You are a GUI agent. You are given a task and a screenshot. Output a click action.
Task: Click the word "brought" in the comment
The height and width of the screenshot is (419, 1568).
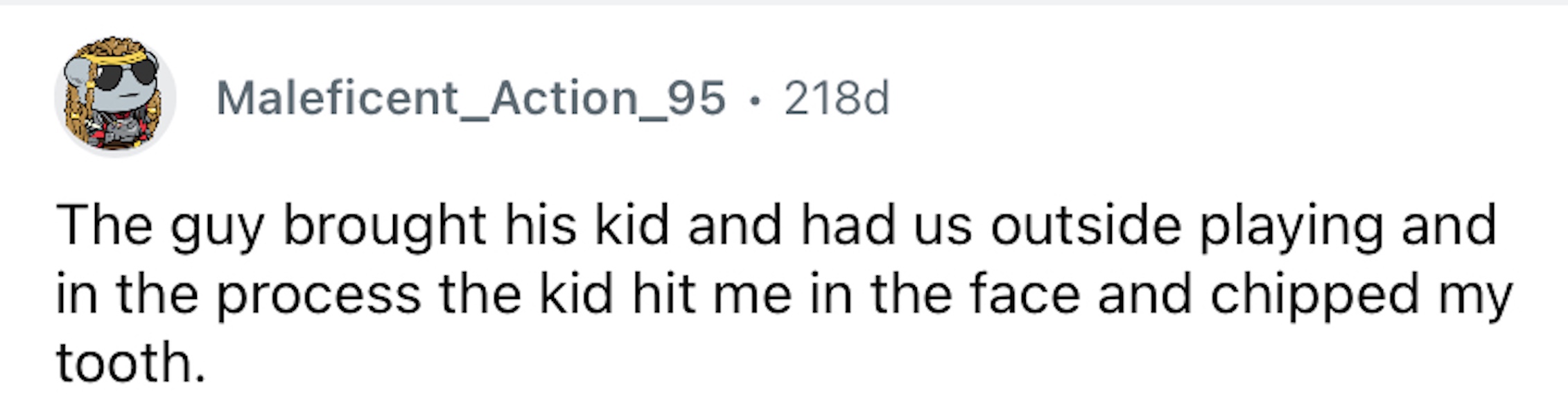(384, 227)
